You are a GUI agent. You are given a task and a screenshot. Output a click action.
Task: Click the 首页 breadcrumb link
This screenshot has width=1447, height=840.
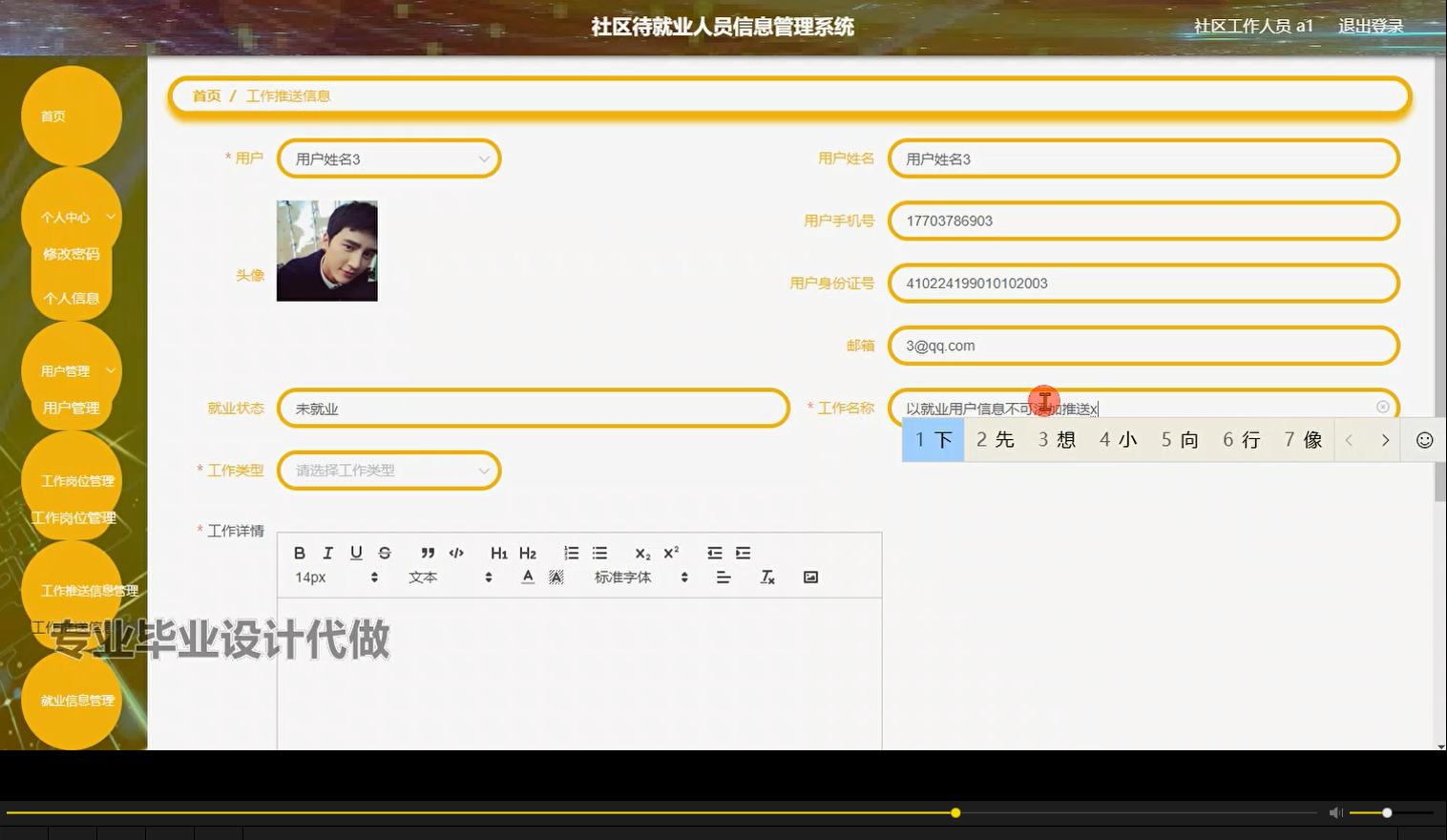pos(206,95)
